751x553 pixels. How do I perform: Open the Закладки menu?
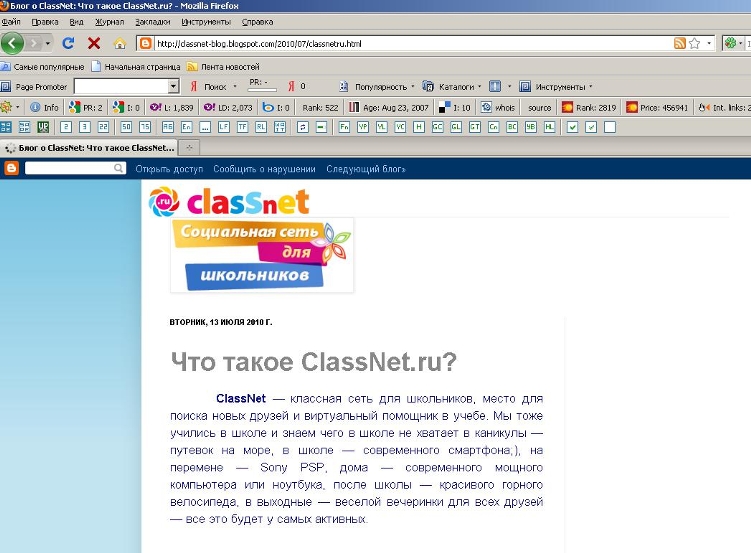click(152, 22)
